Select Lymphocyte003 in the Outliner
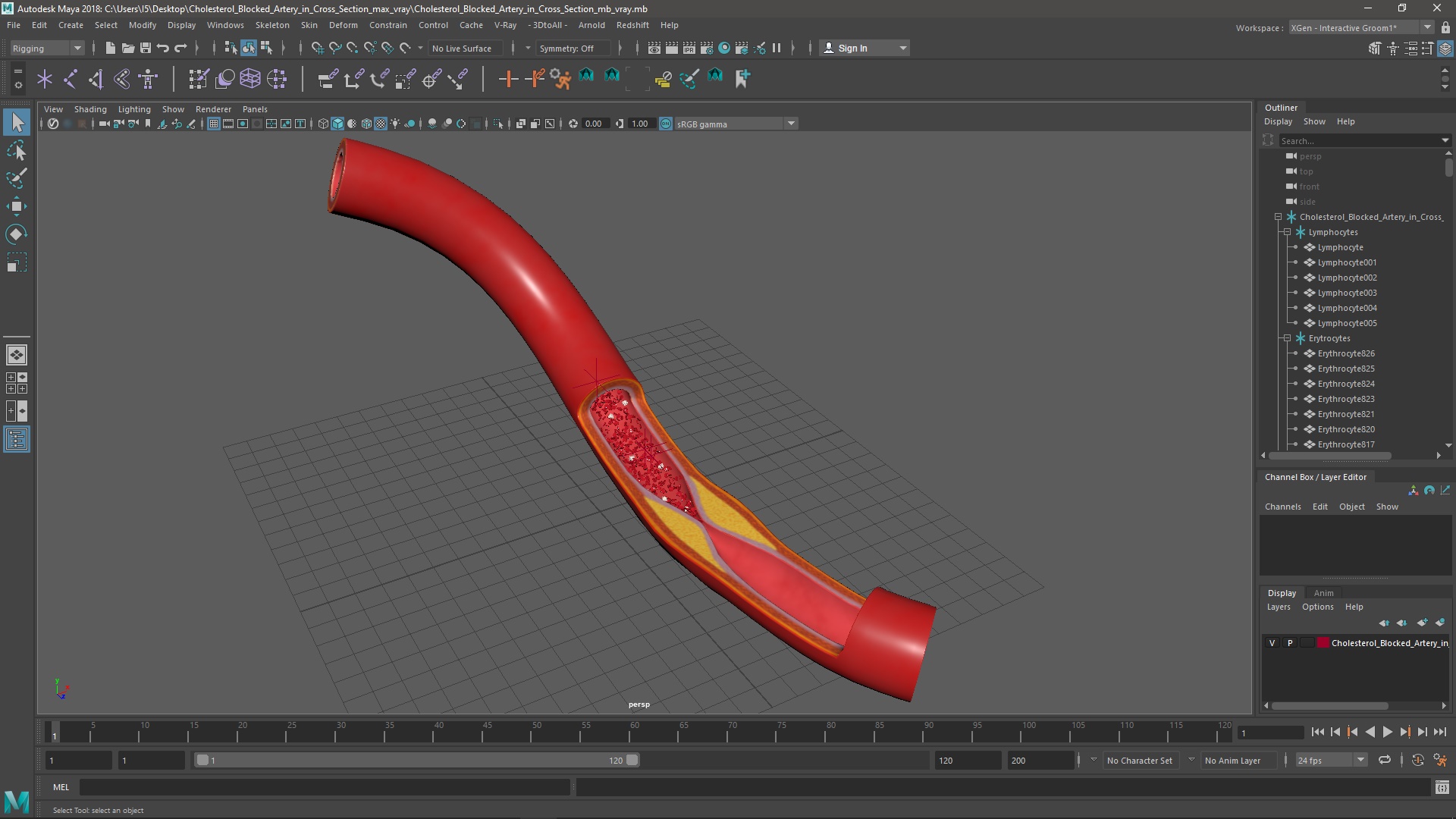This screenshot has width=1456, height=819. pyautogui.click(x=1347, y=293)
